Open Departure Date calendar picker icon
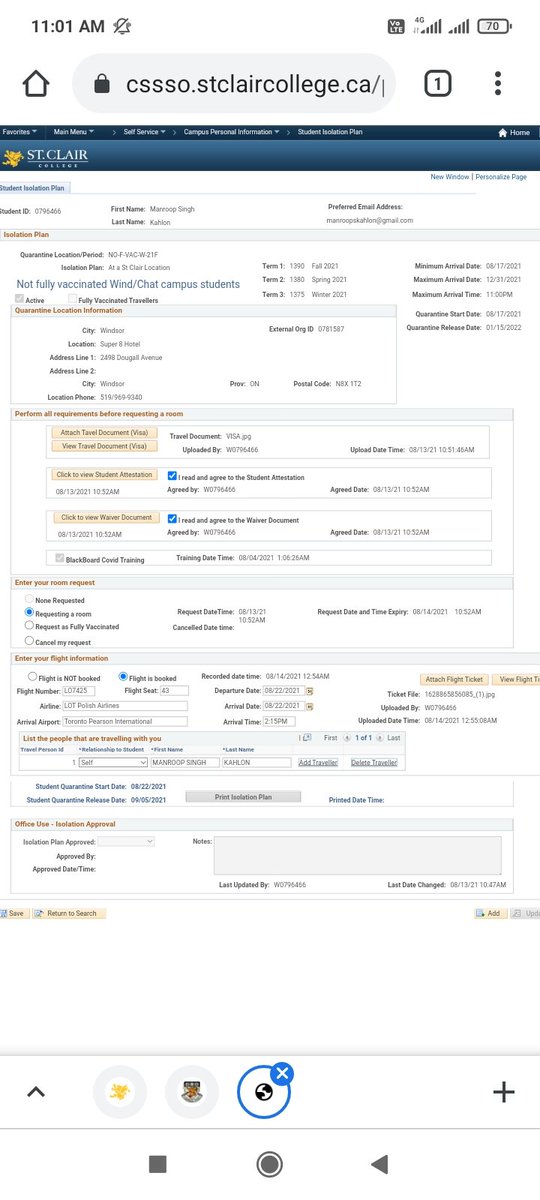The height and width of the screenshot is (1200, 540). point(310,691)
